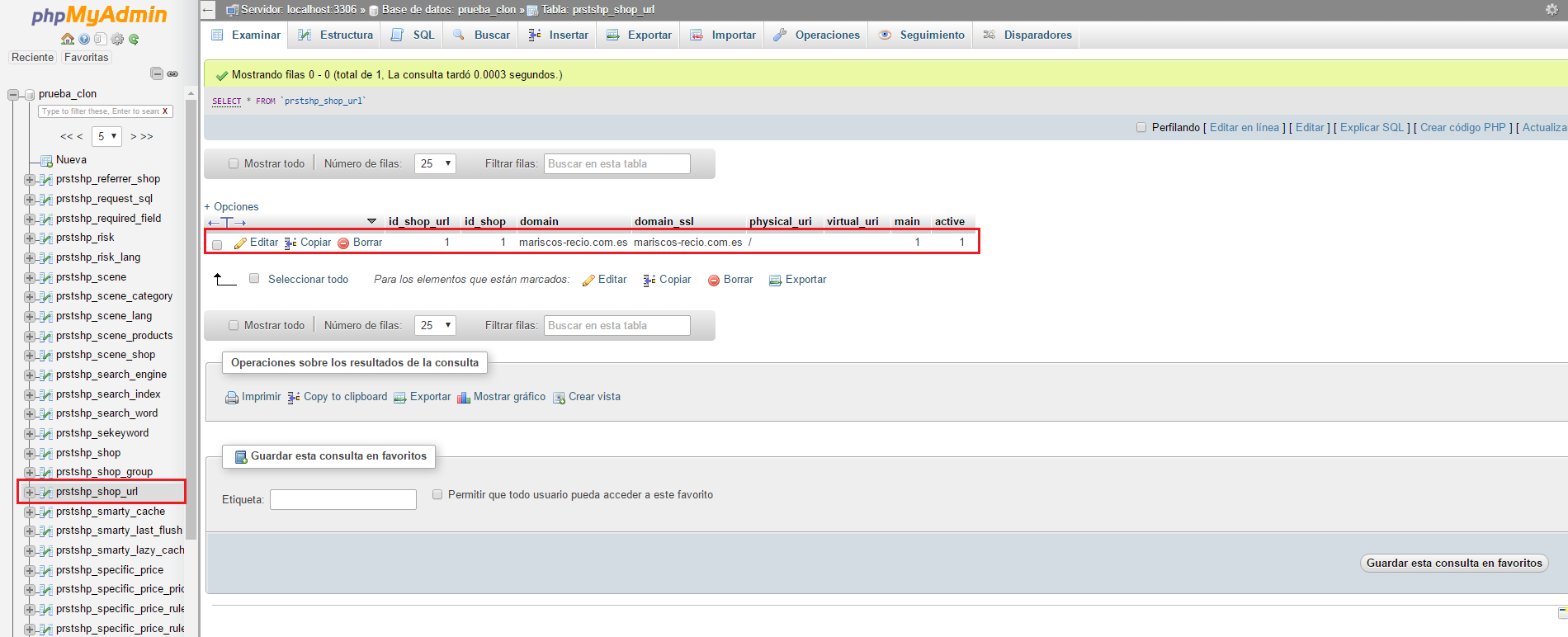Image resolution: width=1568 pixels, height=637 pixels.
Task: Click red Borrar icon in data row
Action: pos(343,243)
